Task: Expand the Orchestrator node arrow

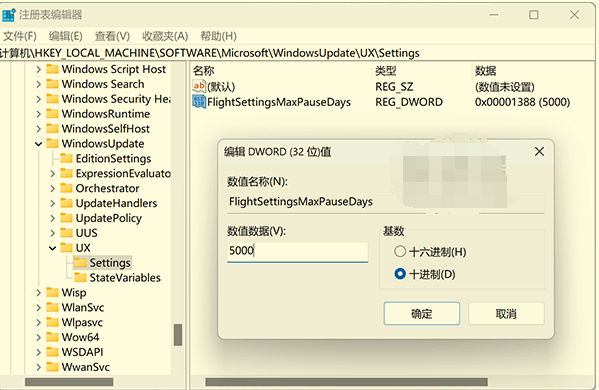Action: click(x=52, y=189)
